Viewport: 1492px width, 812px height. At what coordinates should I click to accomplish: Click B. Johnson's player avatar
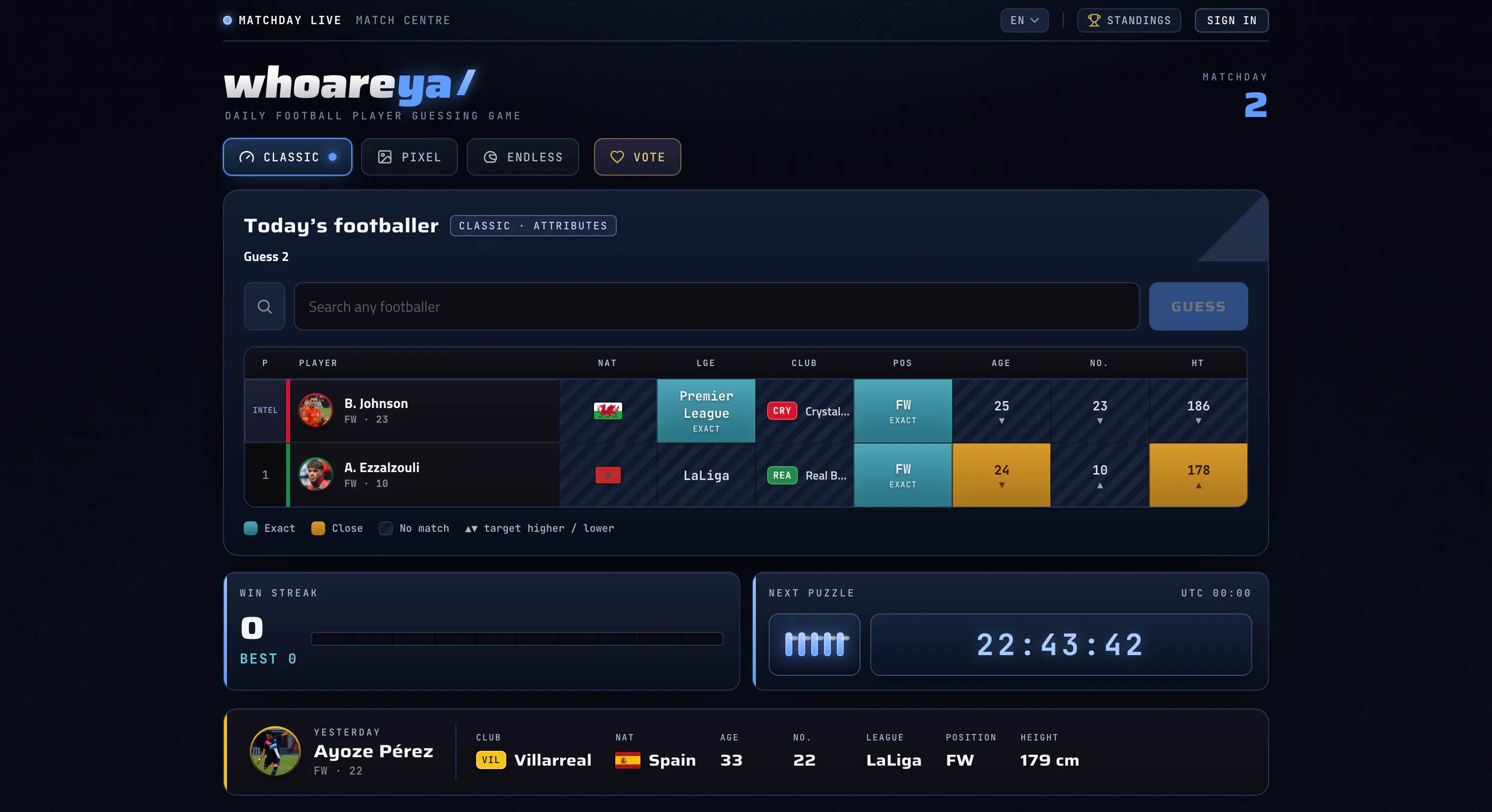pyautogui.click(x=316, y=410)
